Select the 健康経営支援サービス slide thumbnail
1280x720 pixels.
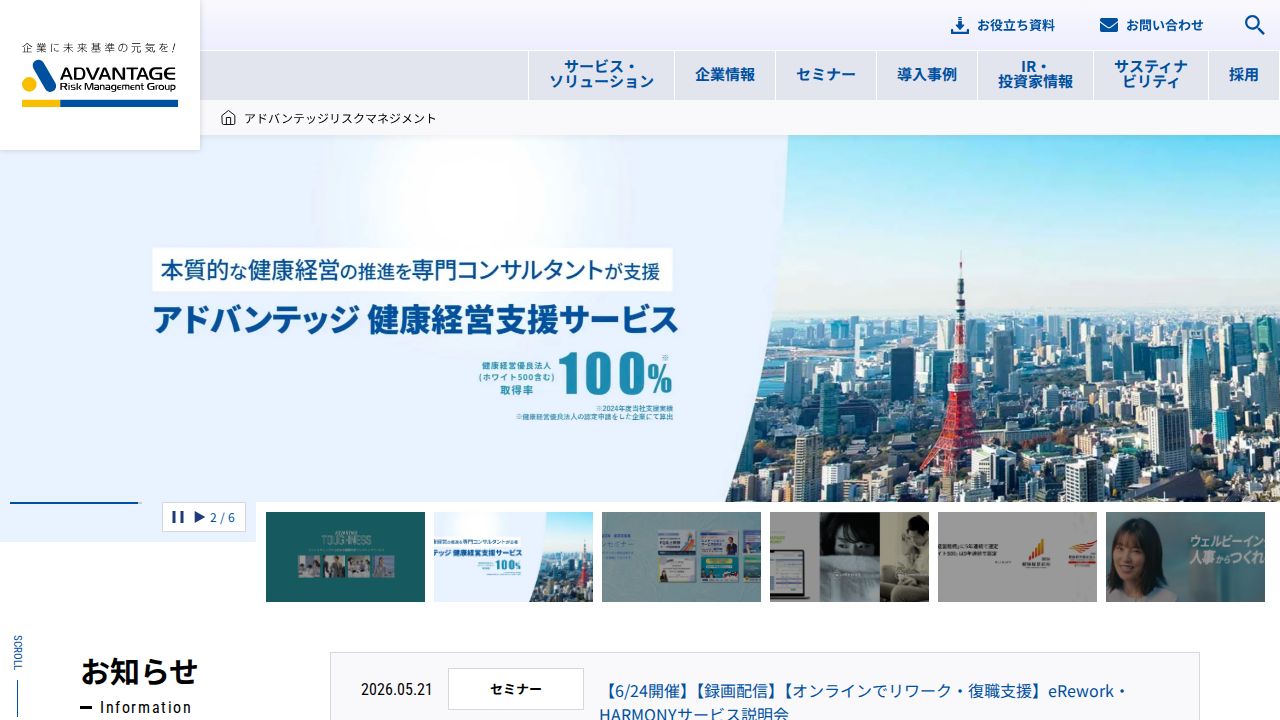(513, 557)
